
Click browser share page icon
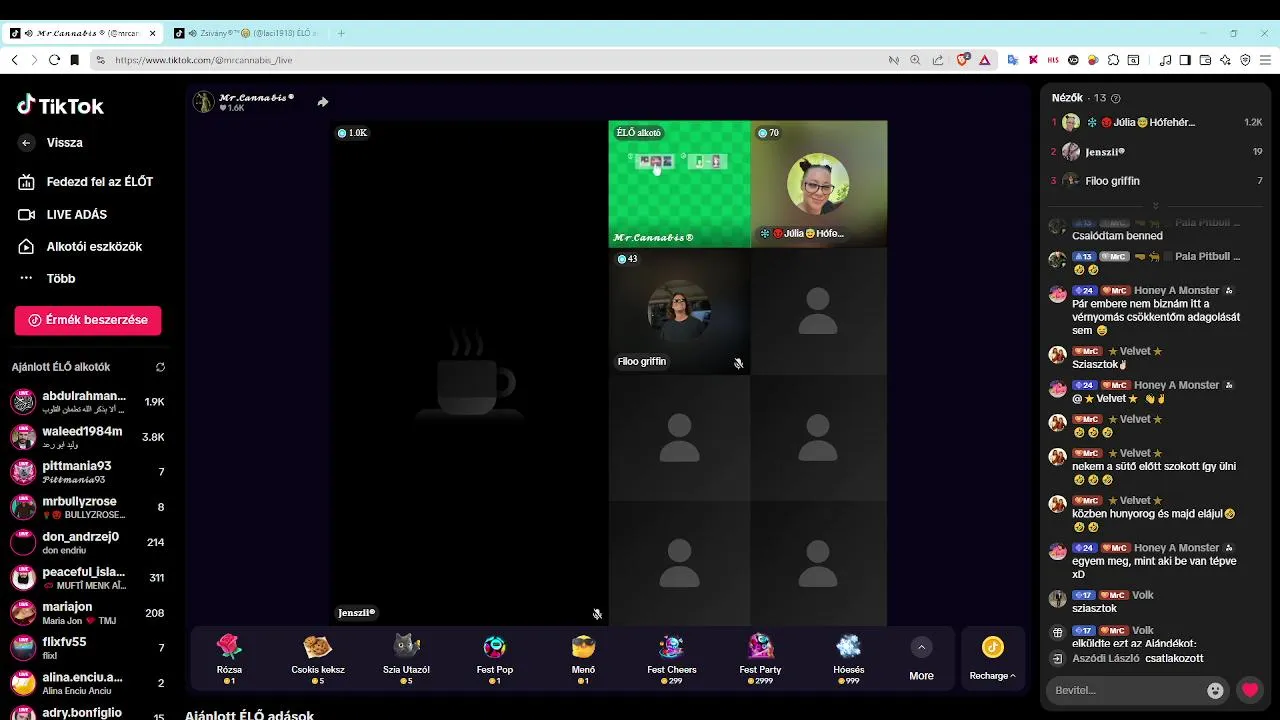937,60
